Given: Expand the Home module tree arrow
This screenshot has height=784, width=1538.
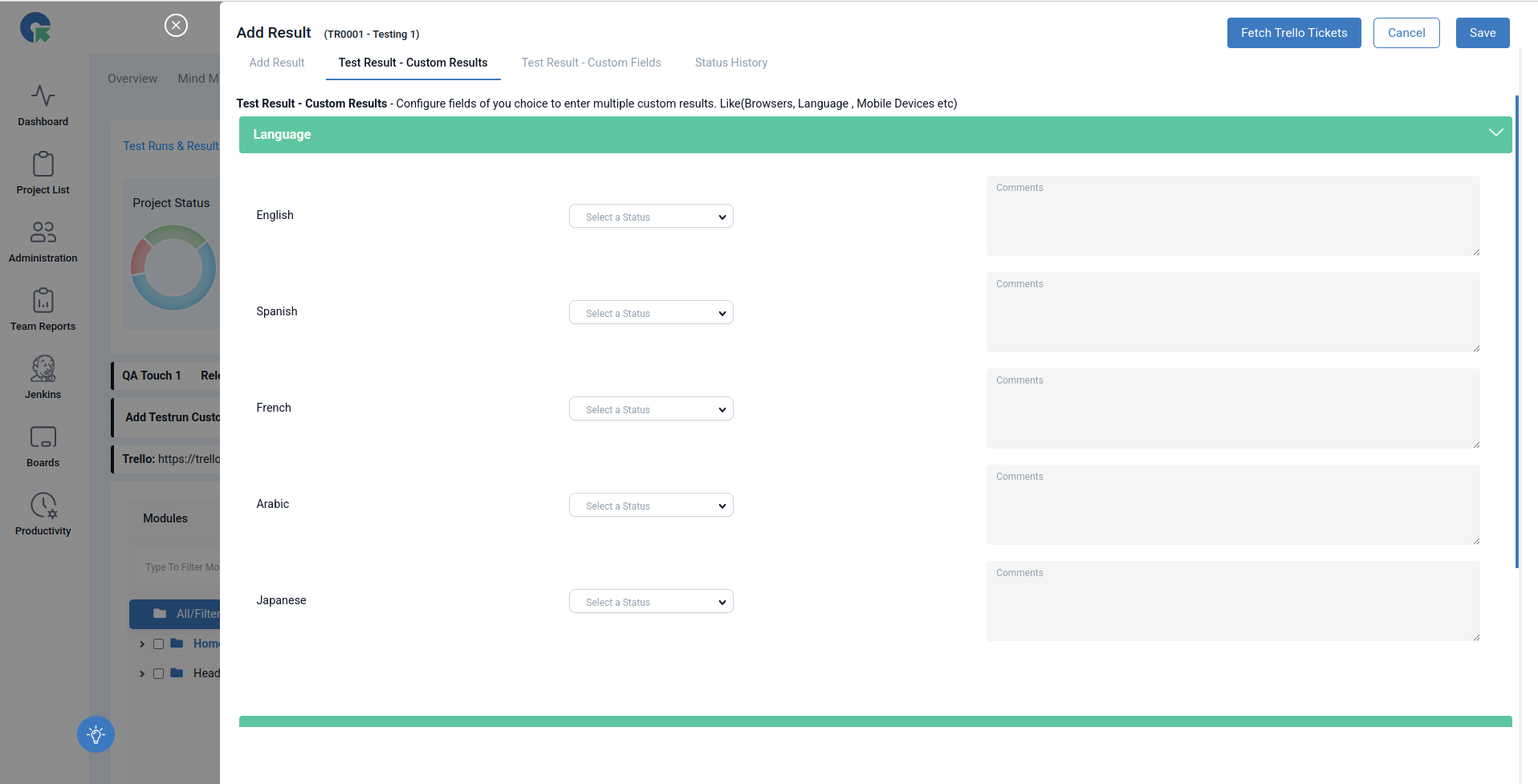Looking at the screenshot, I should pos(142,644).
